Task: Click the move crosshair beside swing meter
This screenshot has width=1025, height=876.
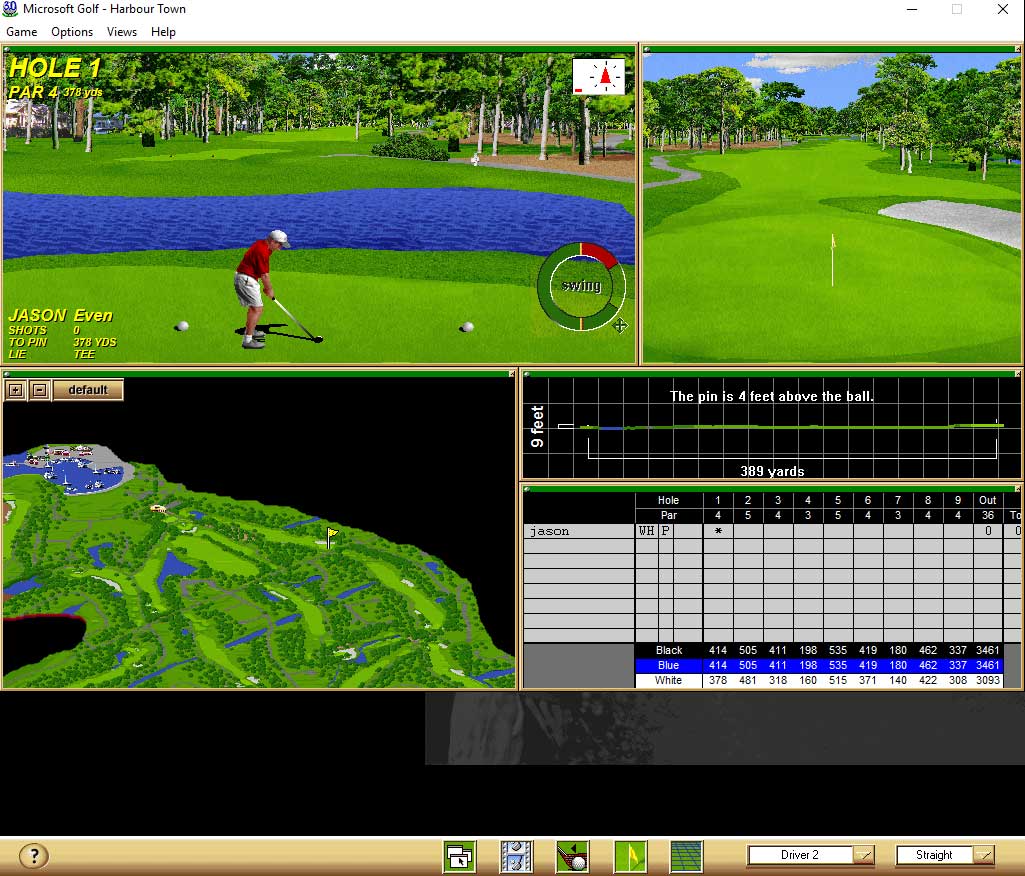Action: (620, 325)
